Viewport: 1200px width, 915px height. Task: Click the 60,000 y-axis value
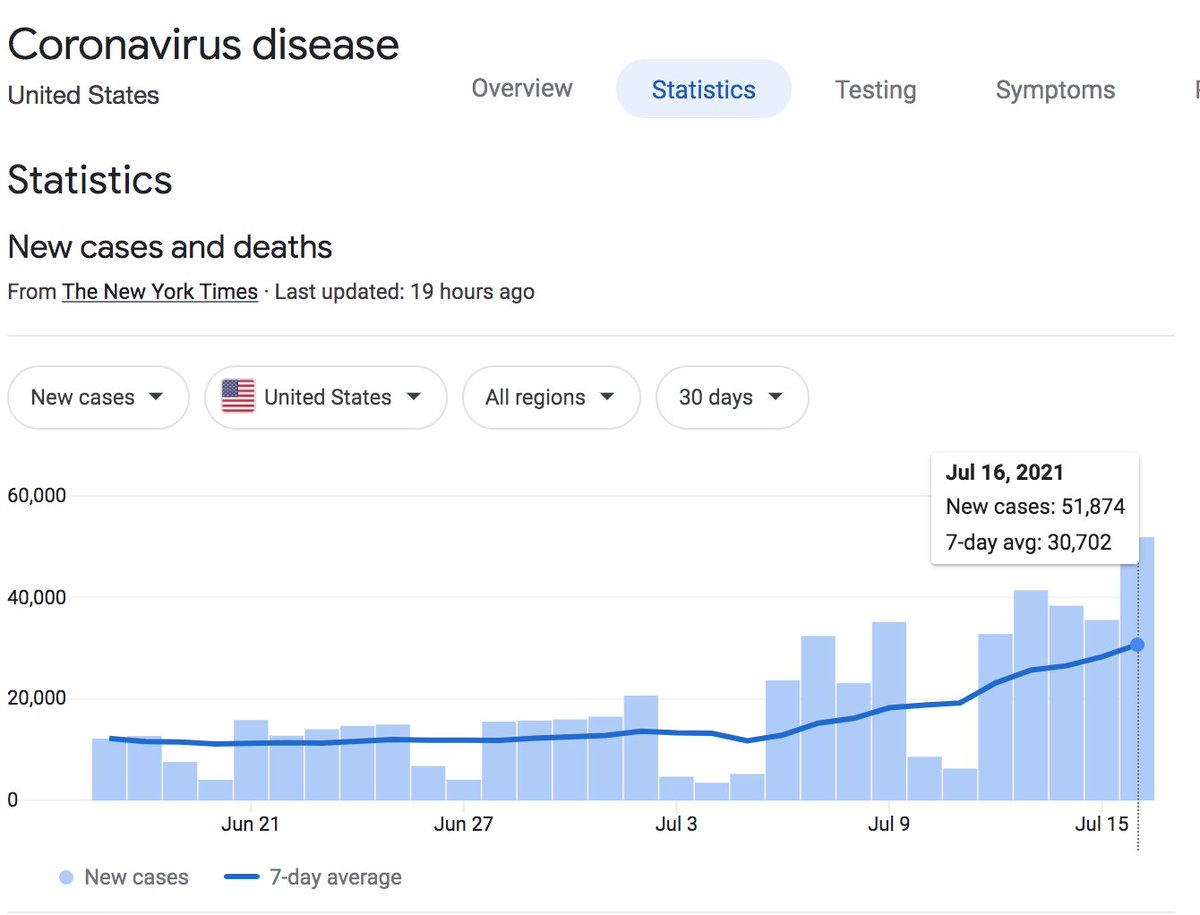tap(37, 496)
